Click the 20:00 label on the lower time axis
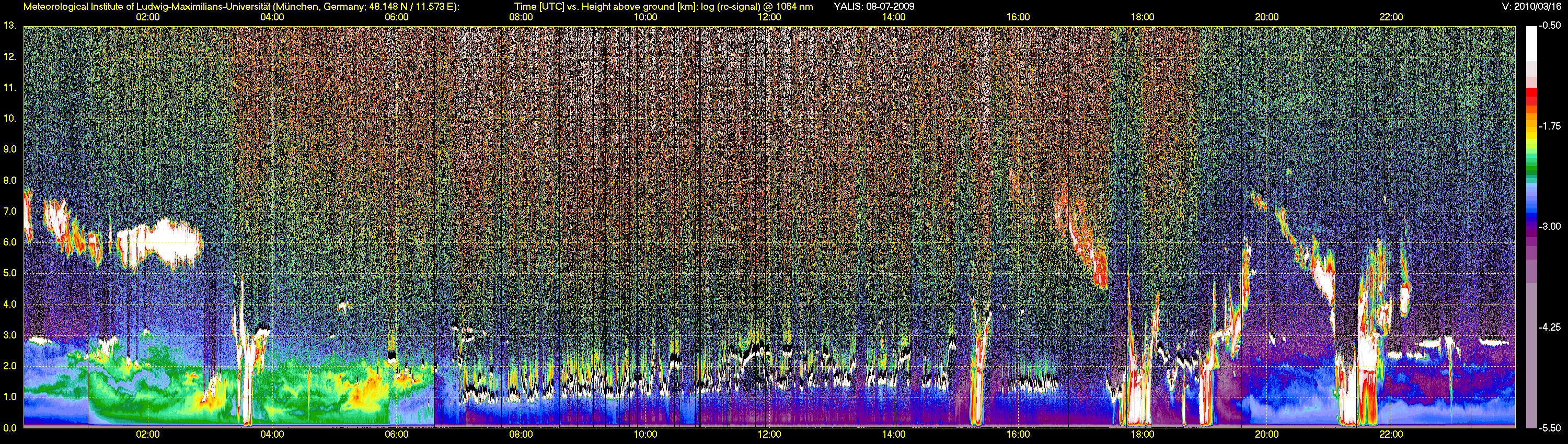Viewport: 1568px width, 444px height. click(x=1267, y=434)
